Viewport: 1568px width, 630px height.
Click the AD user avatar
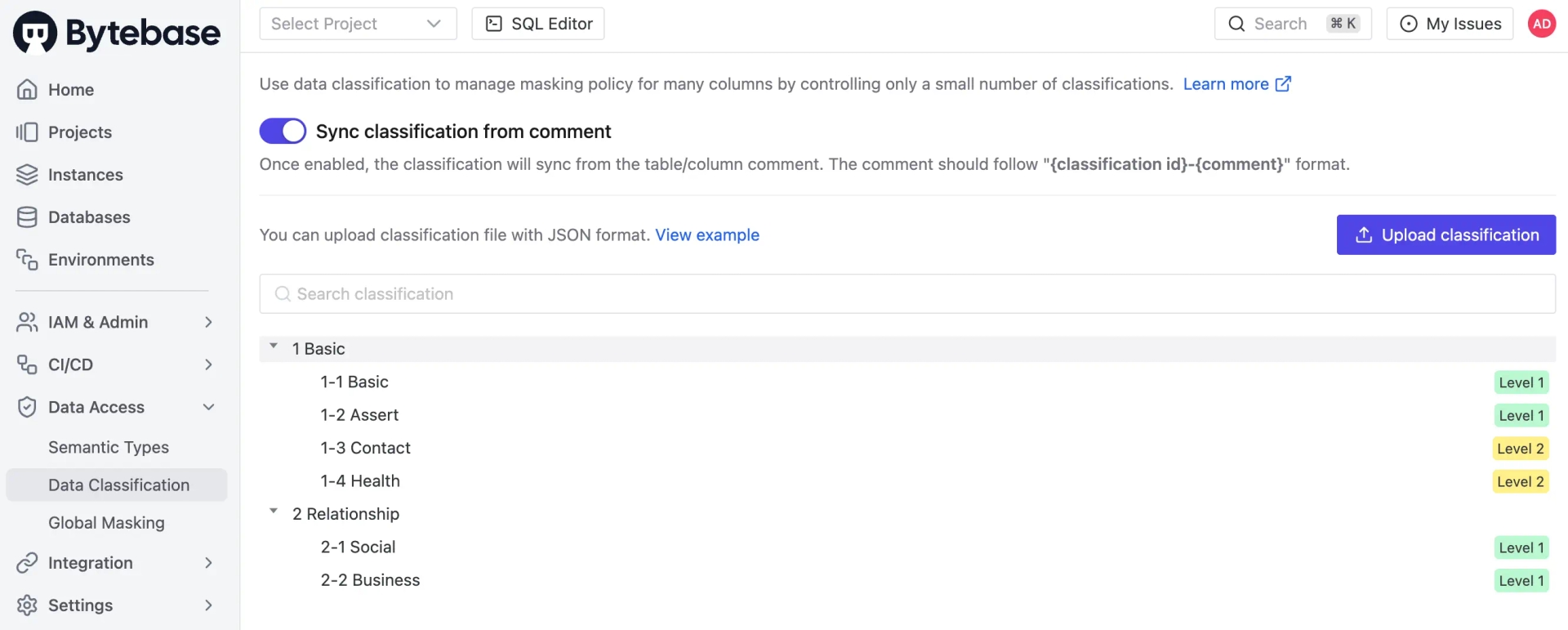pos(1542,24)
